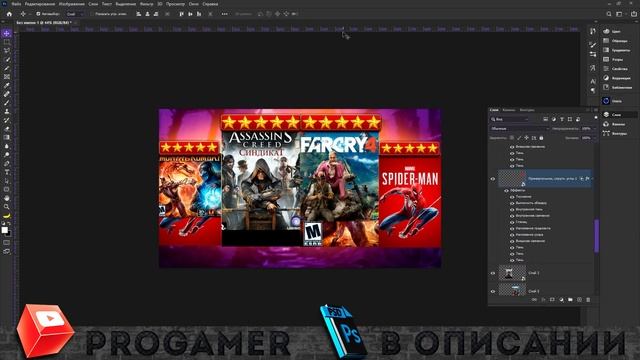The height and width of the screenshot is (360, 640).
Task: Toggle visibility of the selected rectangle layer
Action: [493, 179]
